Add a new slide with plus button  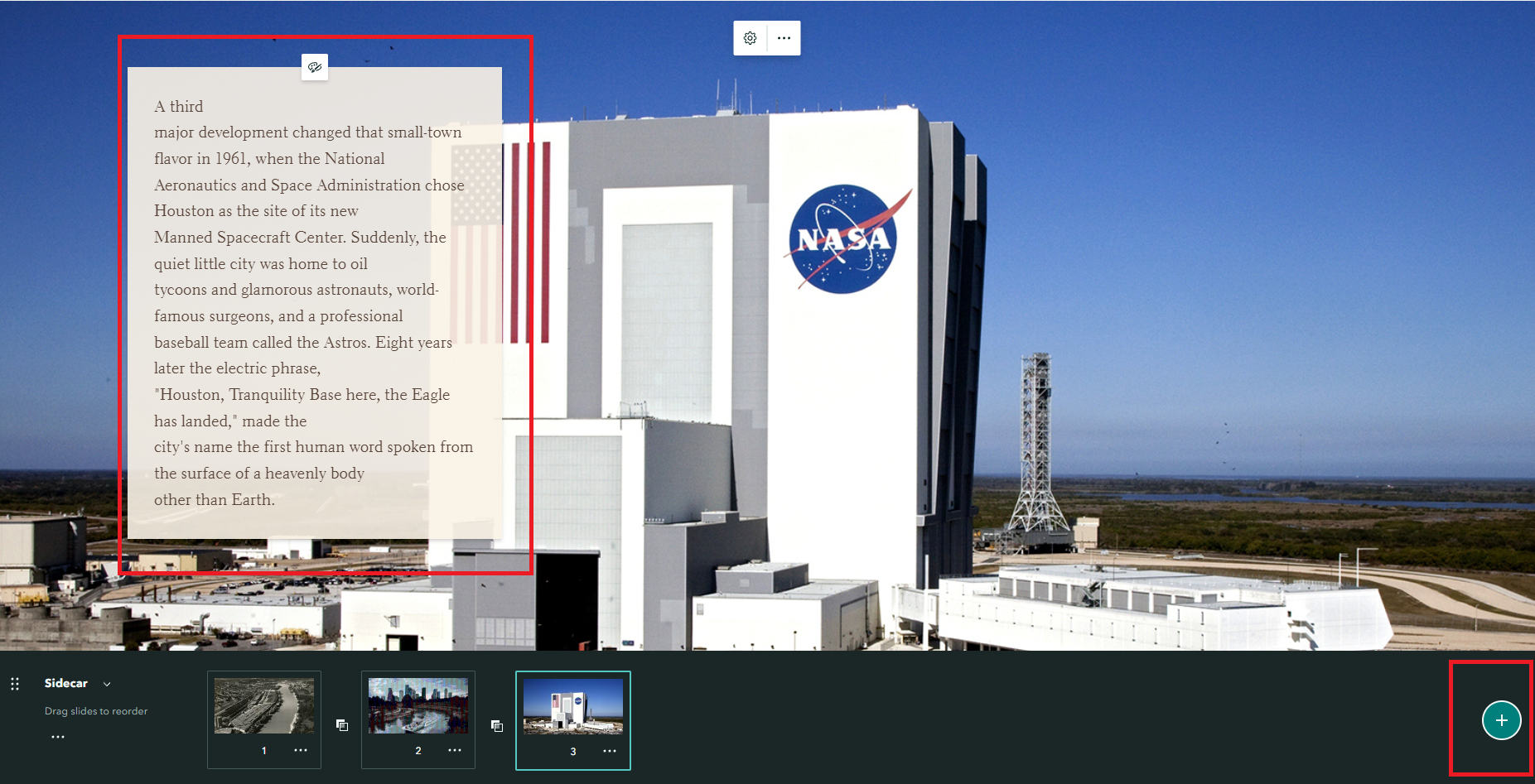[1501, 719]
